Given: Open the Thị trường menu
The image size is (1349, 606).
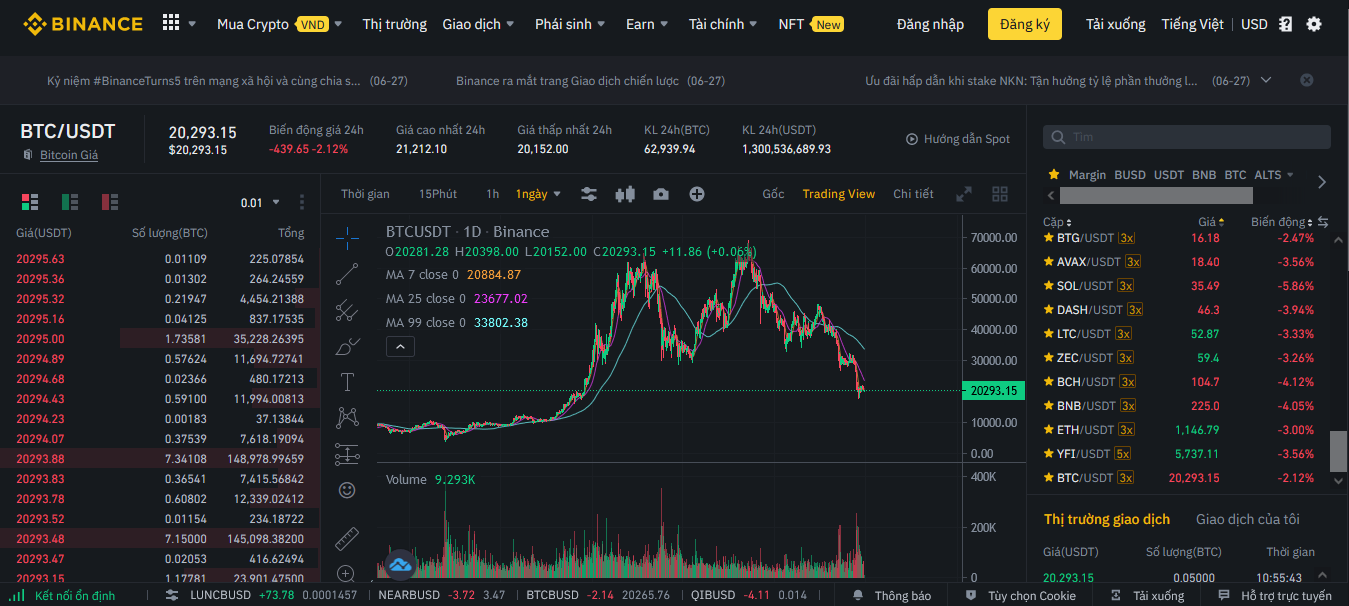Looking at the screenshot, I should click(x=394, y=24).
